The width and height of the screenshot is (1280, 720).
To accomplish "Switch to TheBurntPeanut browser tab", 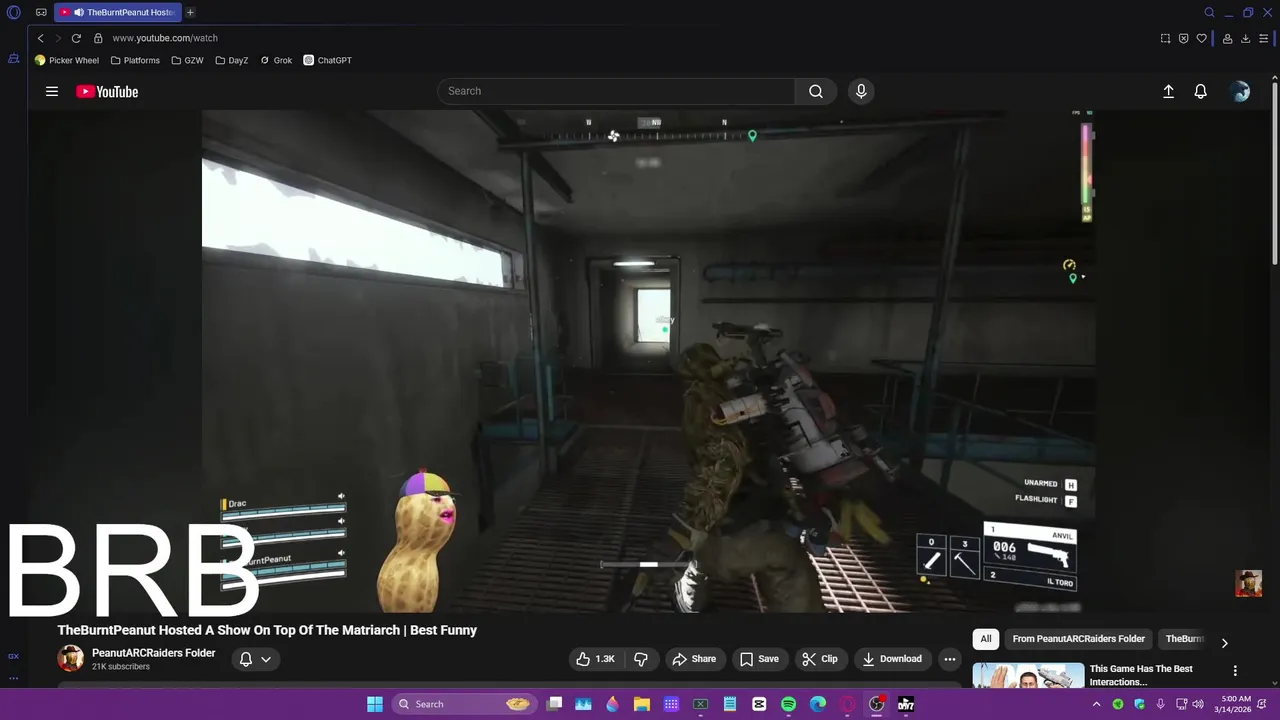I will tap(118, 13).
